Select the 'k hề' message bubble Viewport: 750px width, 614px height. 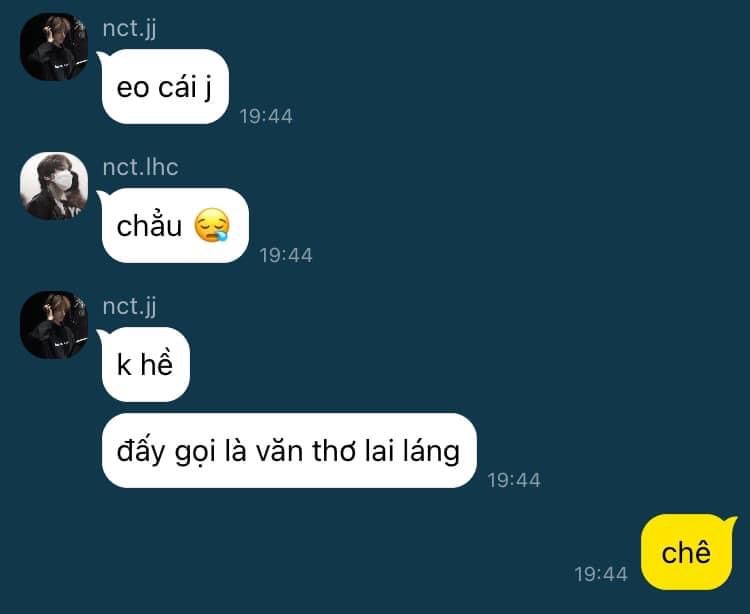[145, 364]
